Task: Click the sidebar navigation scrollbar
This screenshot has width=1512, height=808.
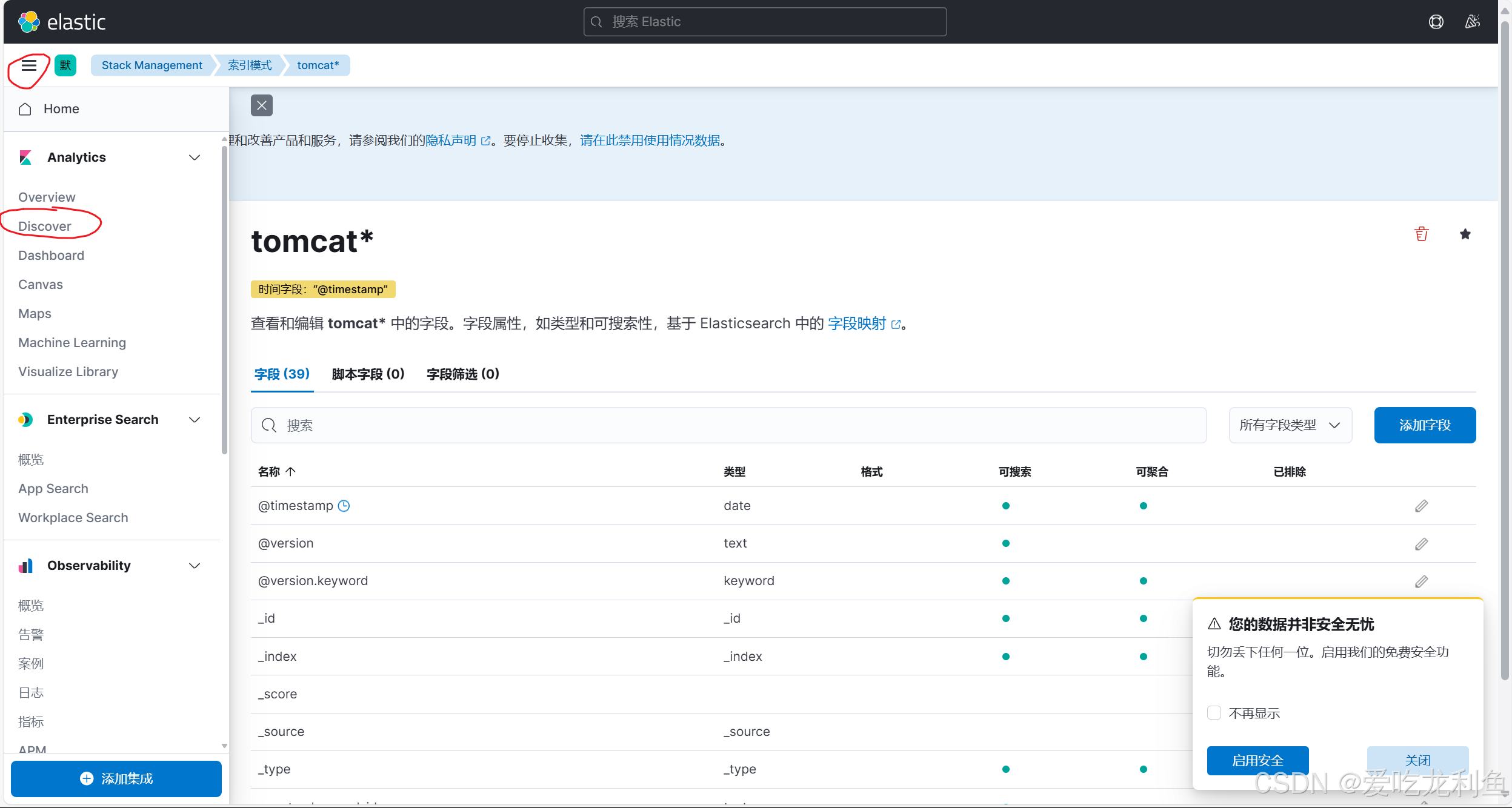Action: pyautogui.click(x=224, y=300)
